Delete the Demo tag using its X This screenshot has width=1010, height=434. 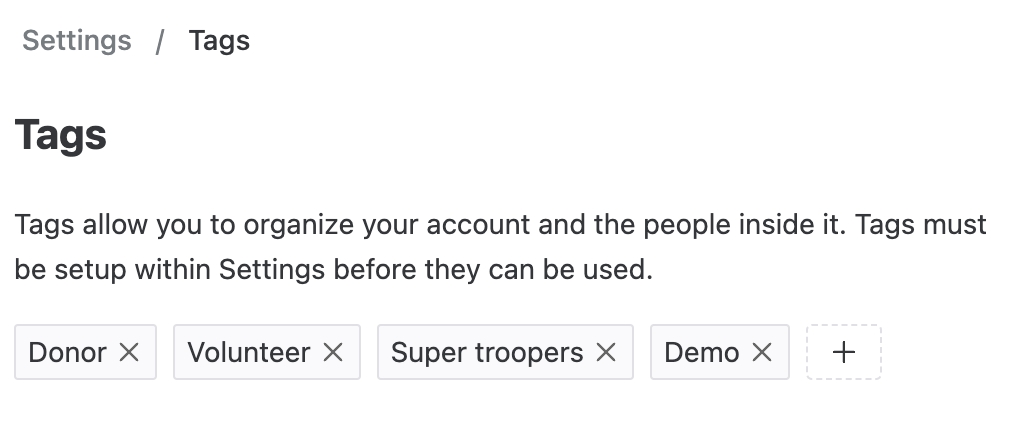click(x=762, y=352)
